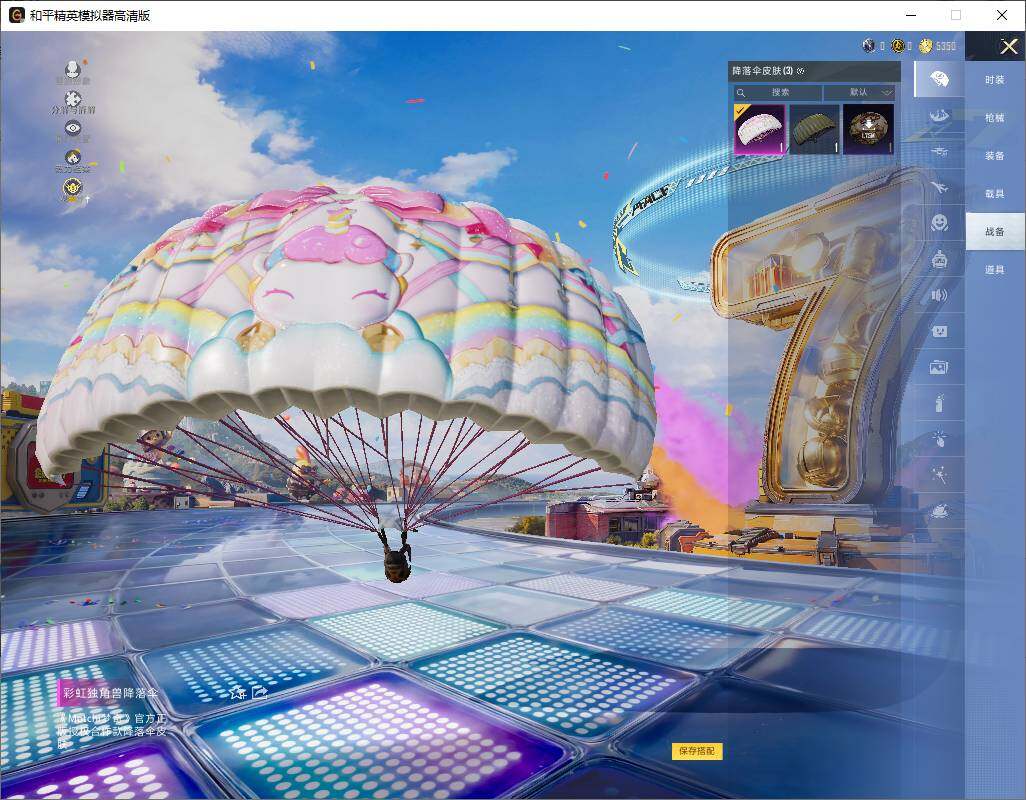The width and height of the screenshot is (1026, 800).
Task: Open the 默认 sort dropdown
Action: tap(859, 92)
